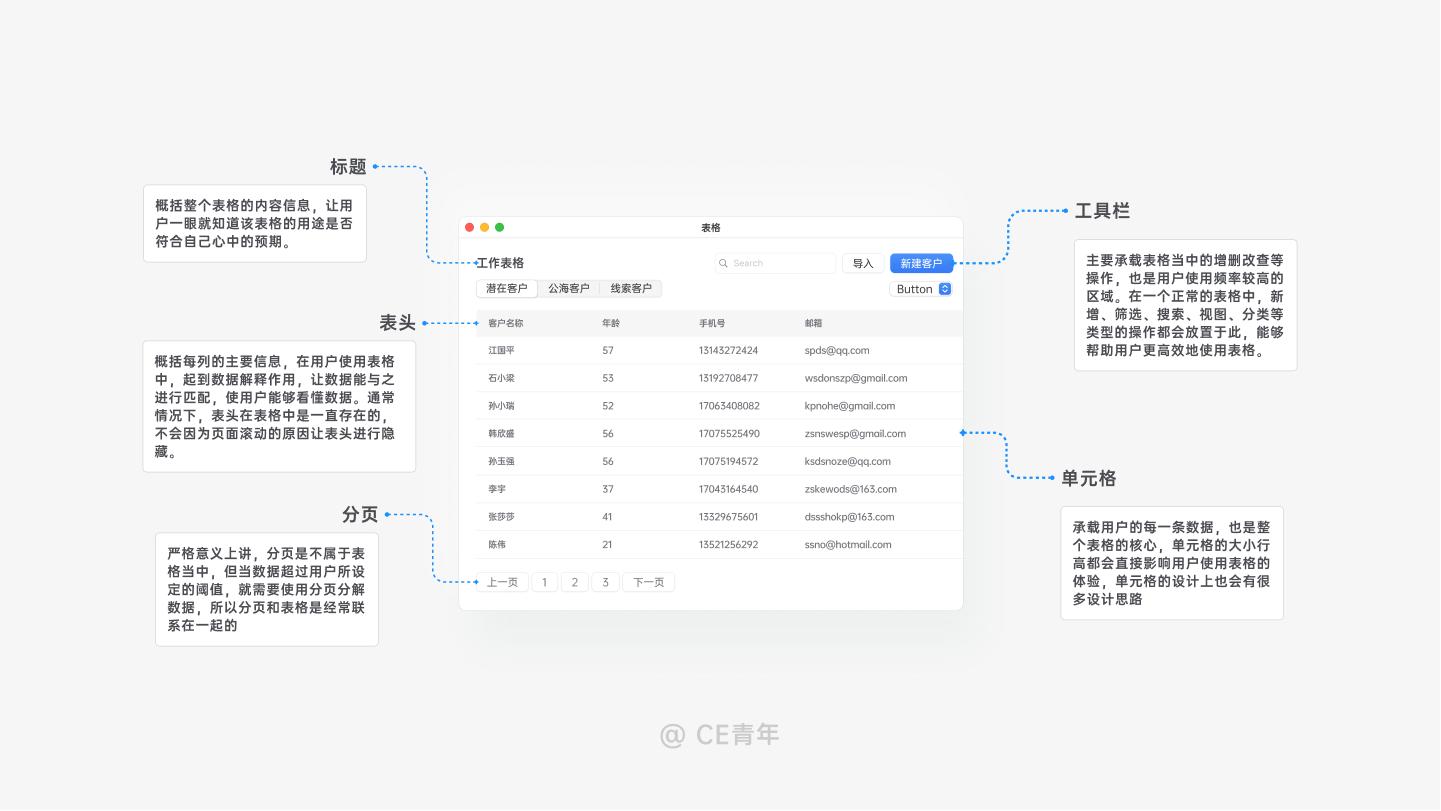Click the 客户名称 column header
The width and height of the screenshot is (1441, 811).
tap(506, 323)
